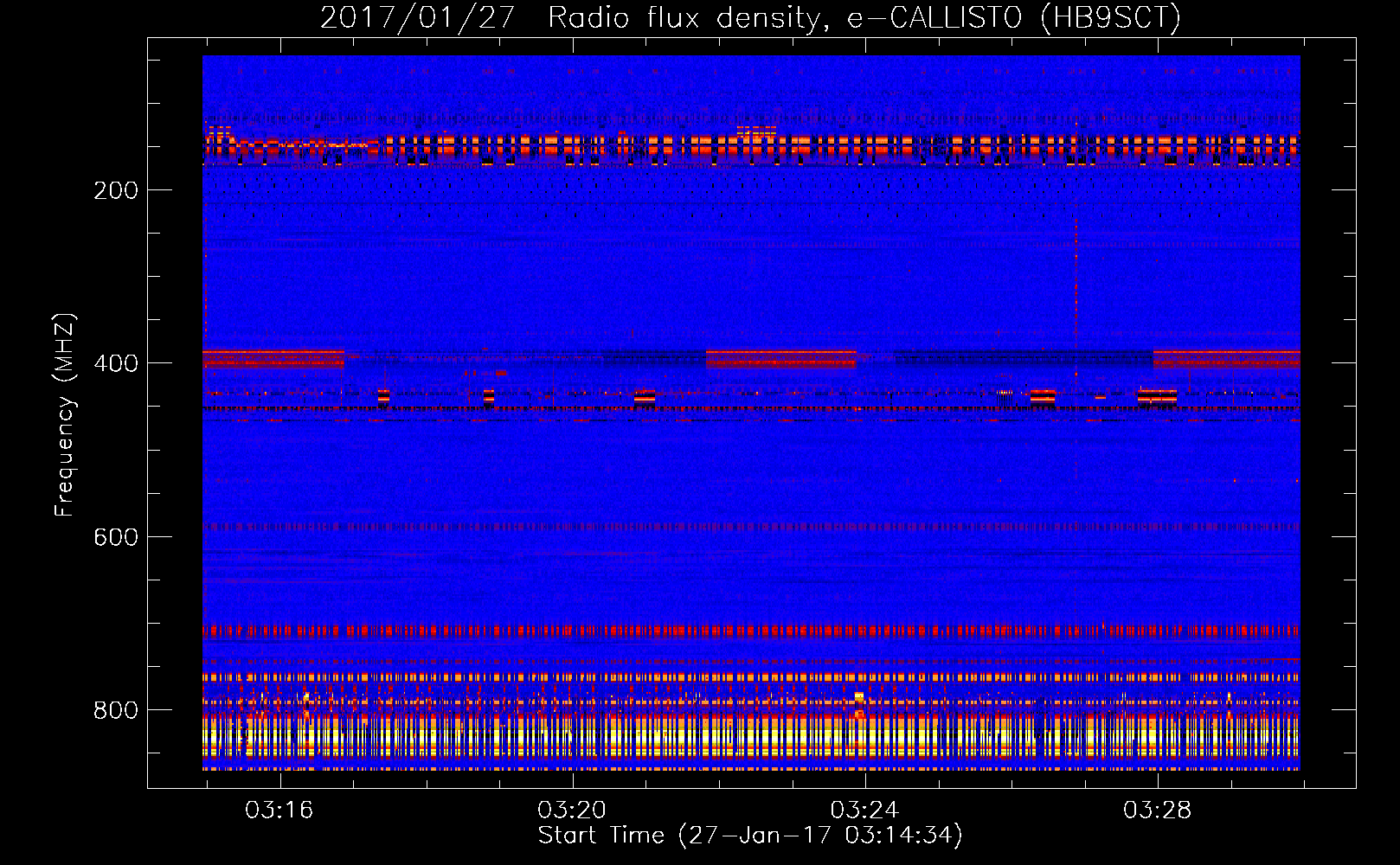Select the 600 frequency tick label
This screenshot has height=865, width=1400.
point(116,537)
